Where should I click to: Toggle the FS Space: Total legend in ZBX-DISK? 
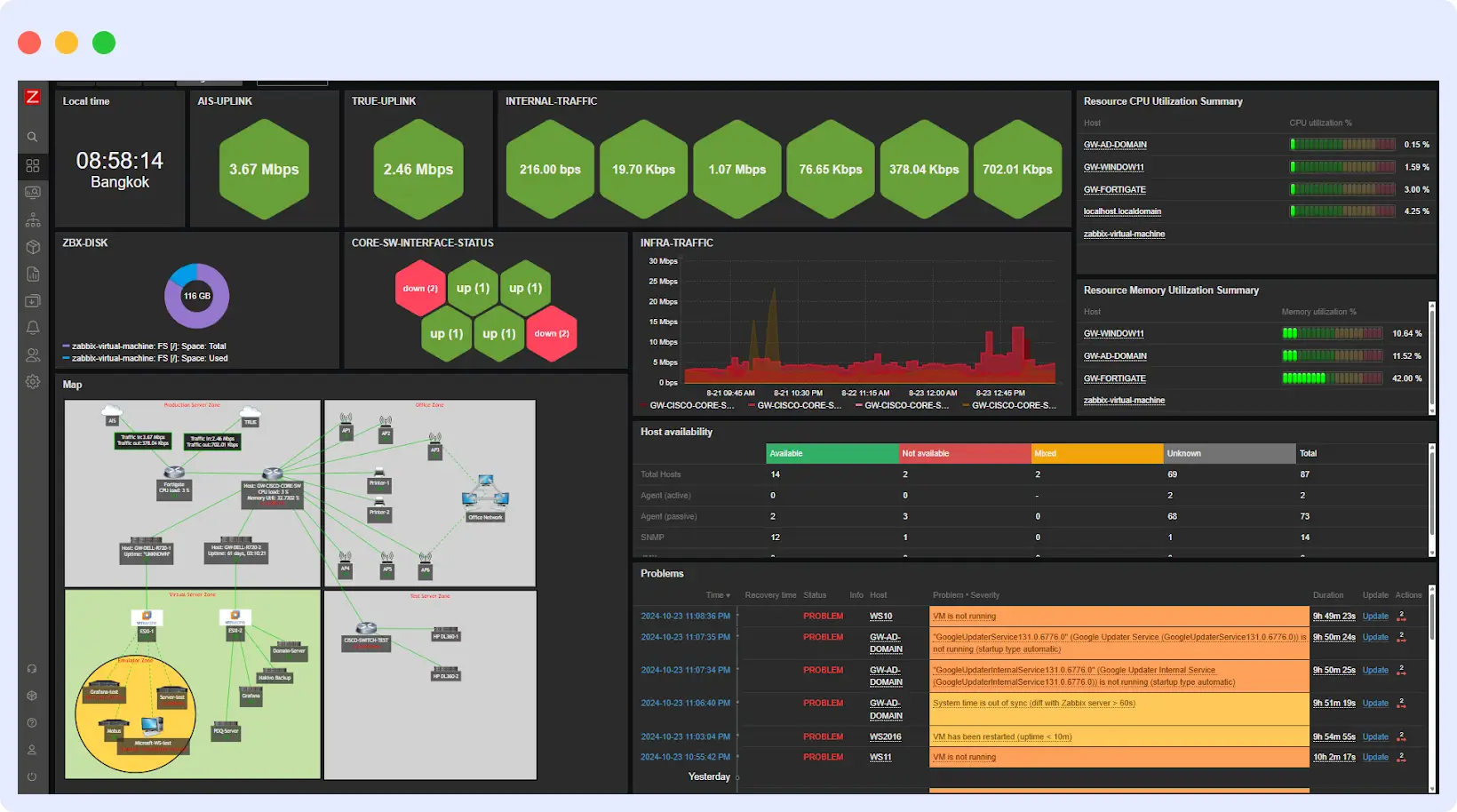pyautogui.click(x=144, y=346)
